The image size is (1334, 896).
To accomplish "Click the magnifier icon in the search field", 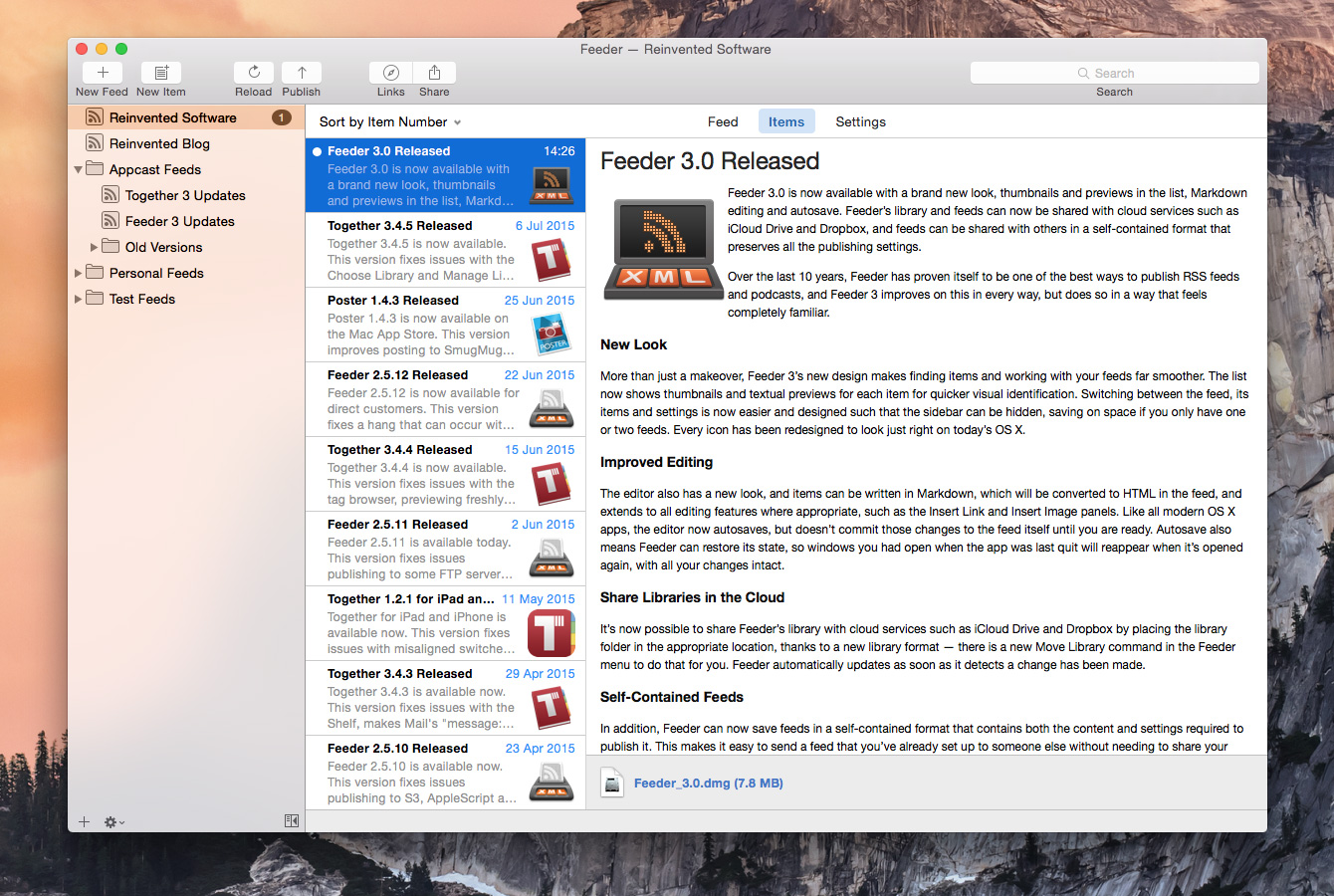I will point(1083,73).
